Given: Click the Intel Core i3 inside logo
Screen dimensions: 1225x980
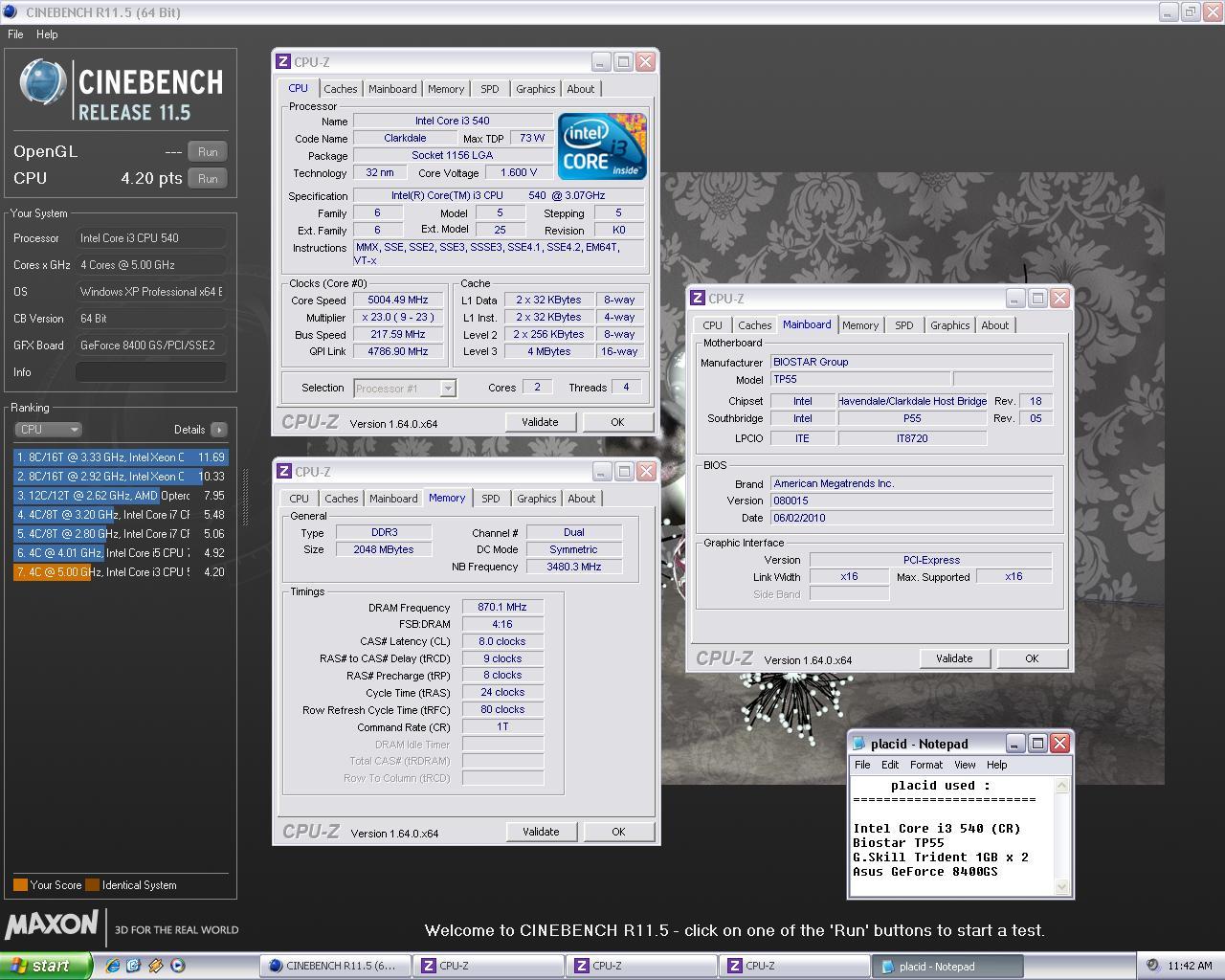Looking at the screenshot, I should tap(603, 146).
